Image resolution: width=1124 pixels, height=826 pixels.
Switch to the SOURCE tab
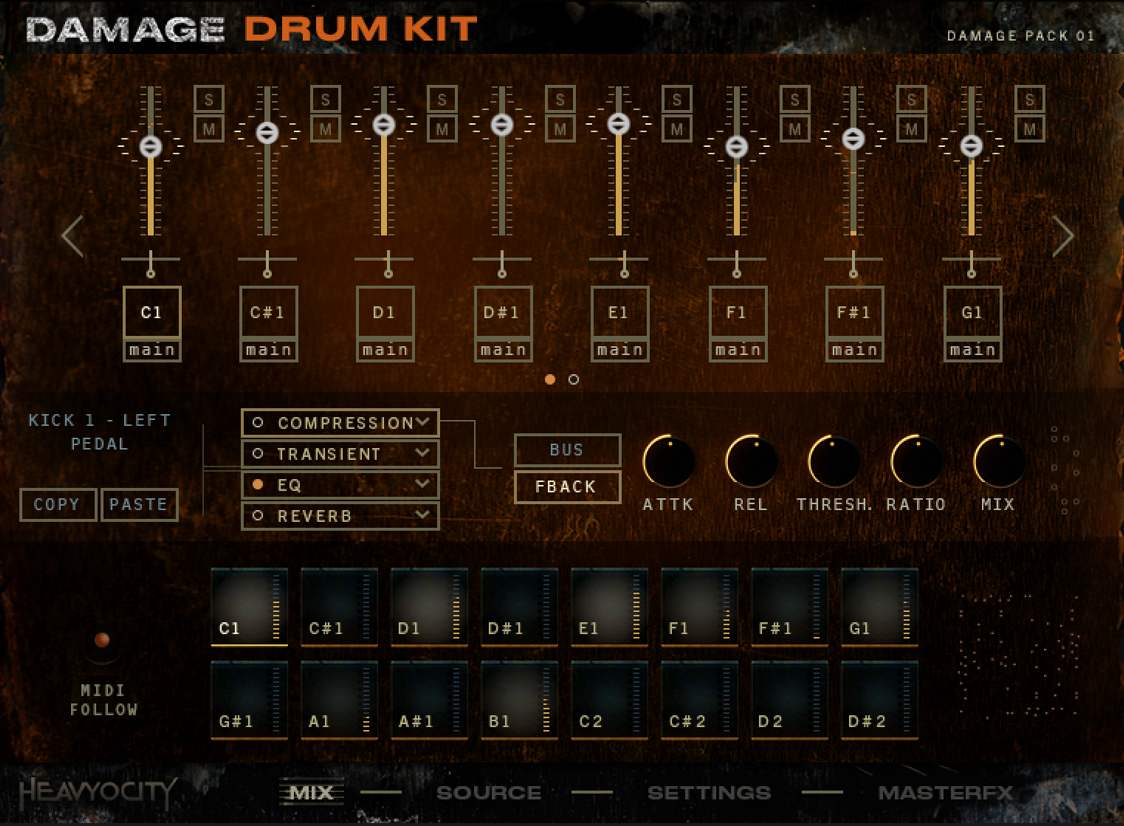489,791
